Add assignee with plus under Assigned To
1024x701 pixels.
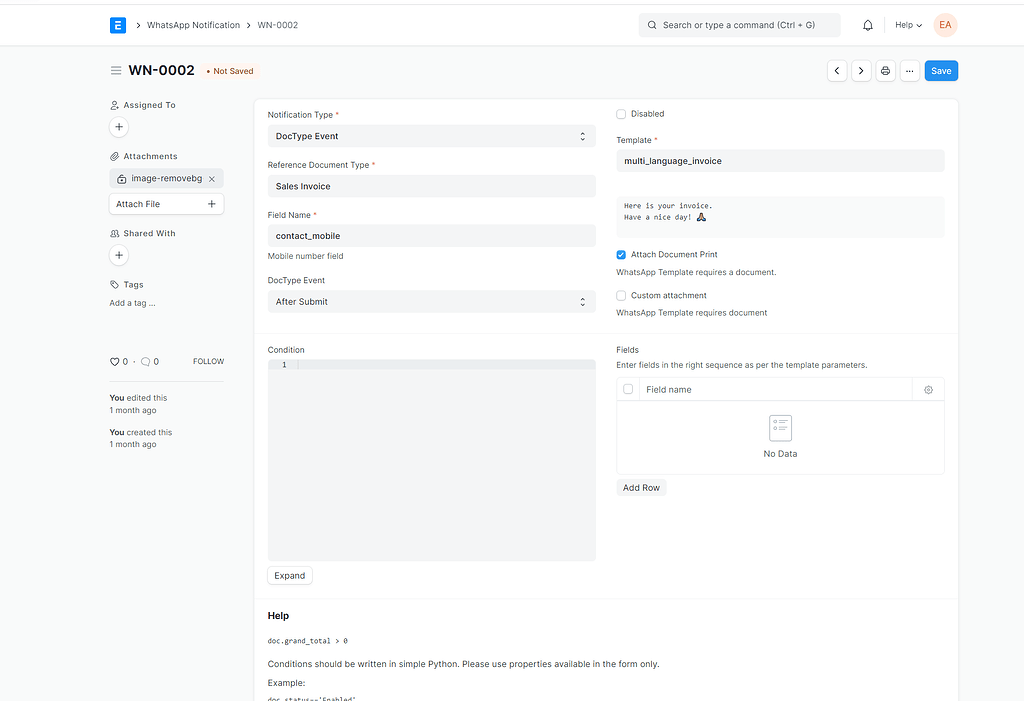119,127
